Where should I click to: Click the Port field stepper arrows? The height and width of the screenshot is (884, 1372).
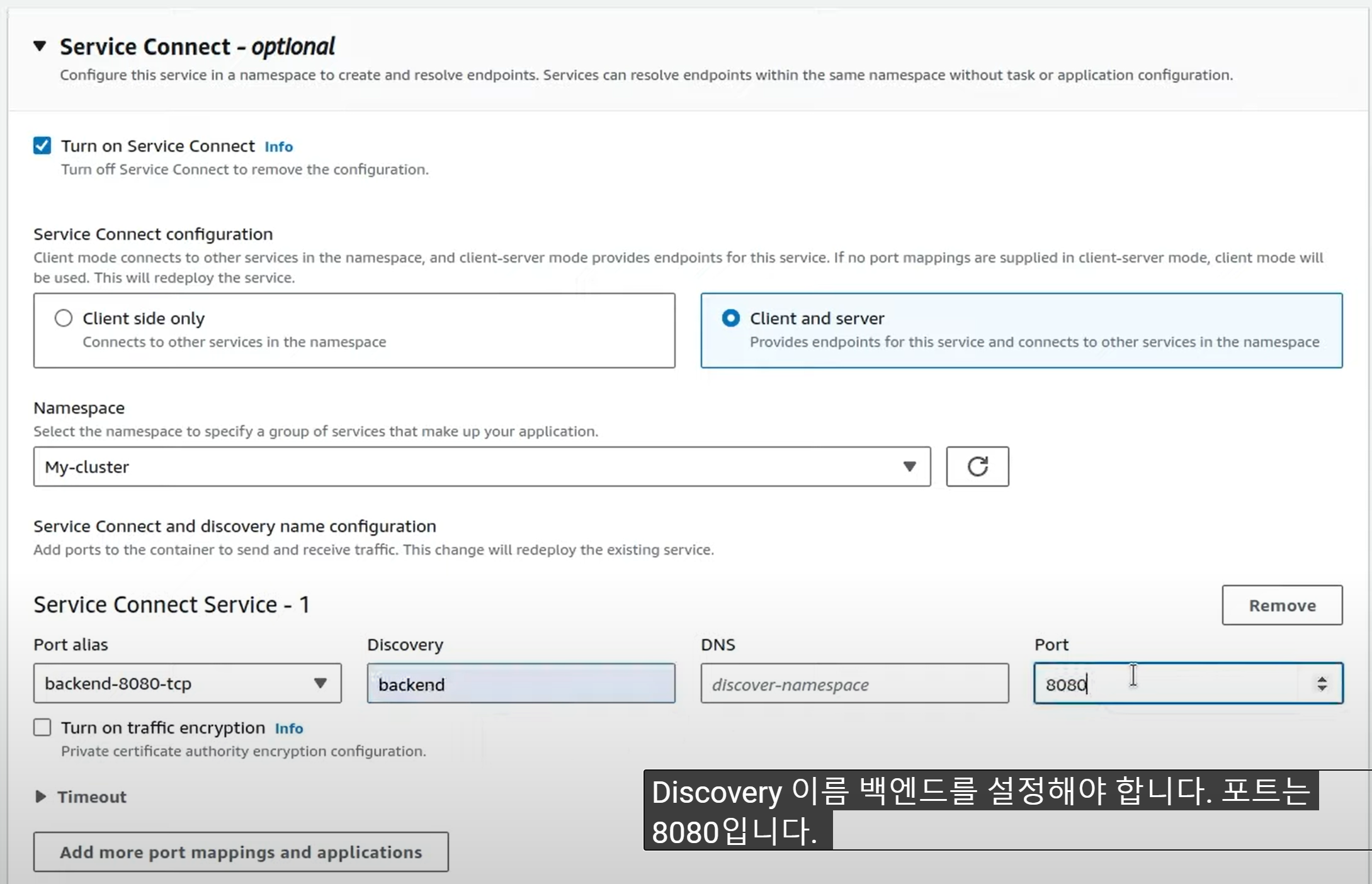[x=1322, y=684]
